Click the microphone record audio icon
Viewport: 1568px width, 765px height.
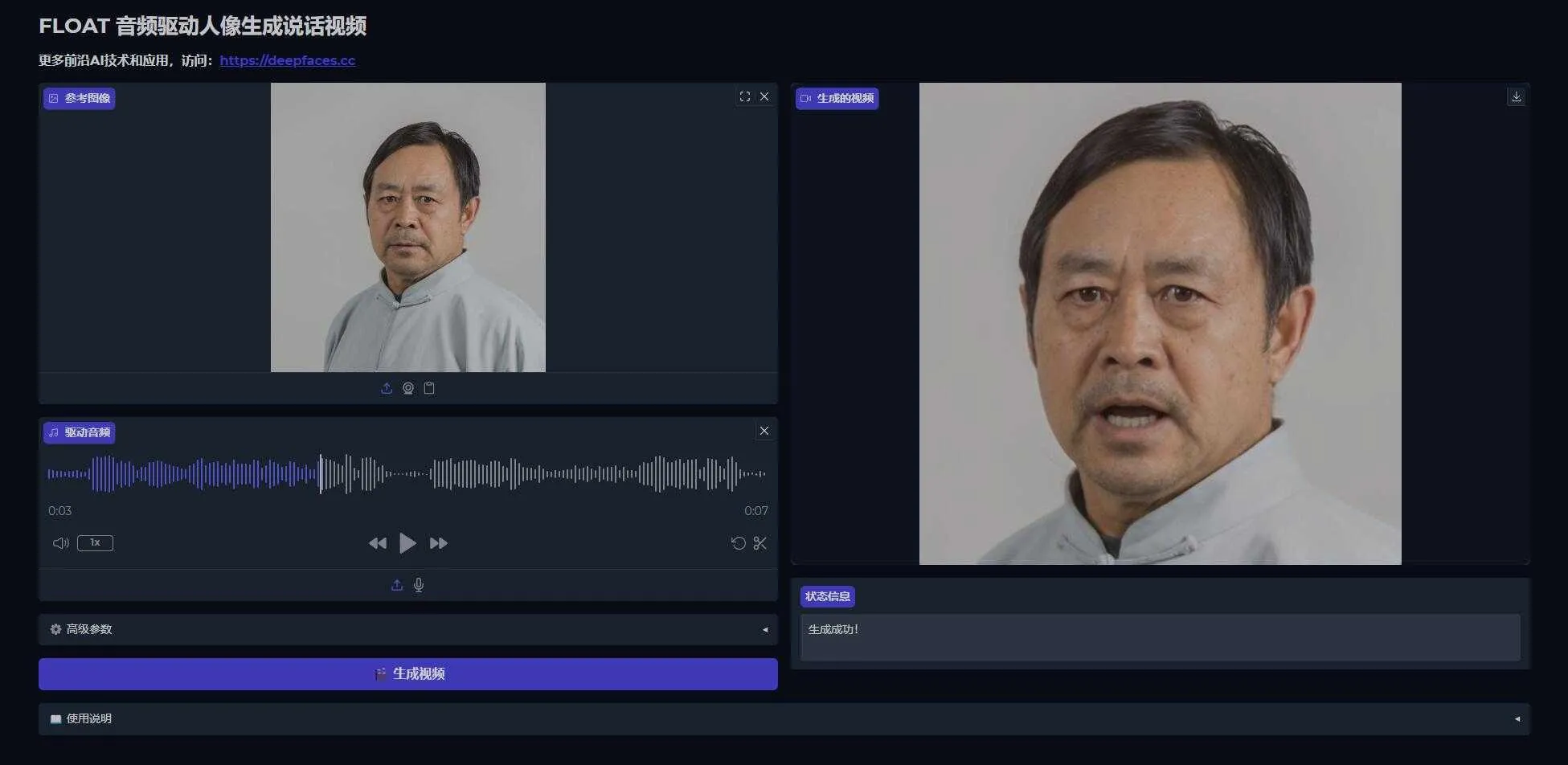(x=419, y=585)
